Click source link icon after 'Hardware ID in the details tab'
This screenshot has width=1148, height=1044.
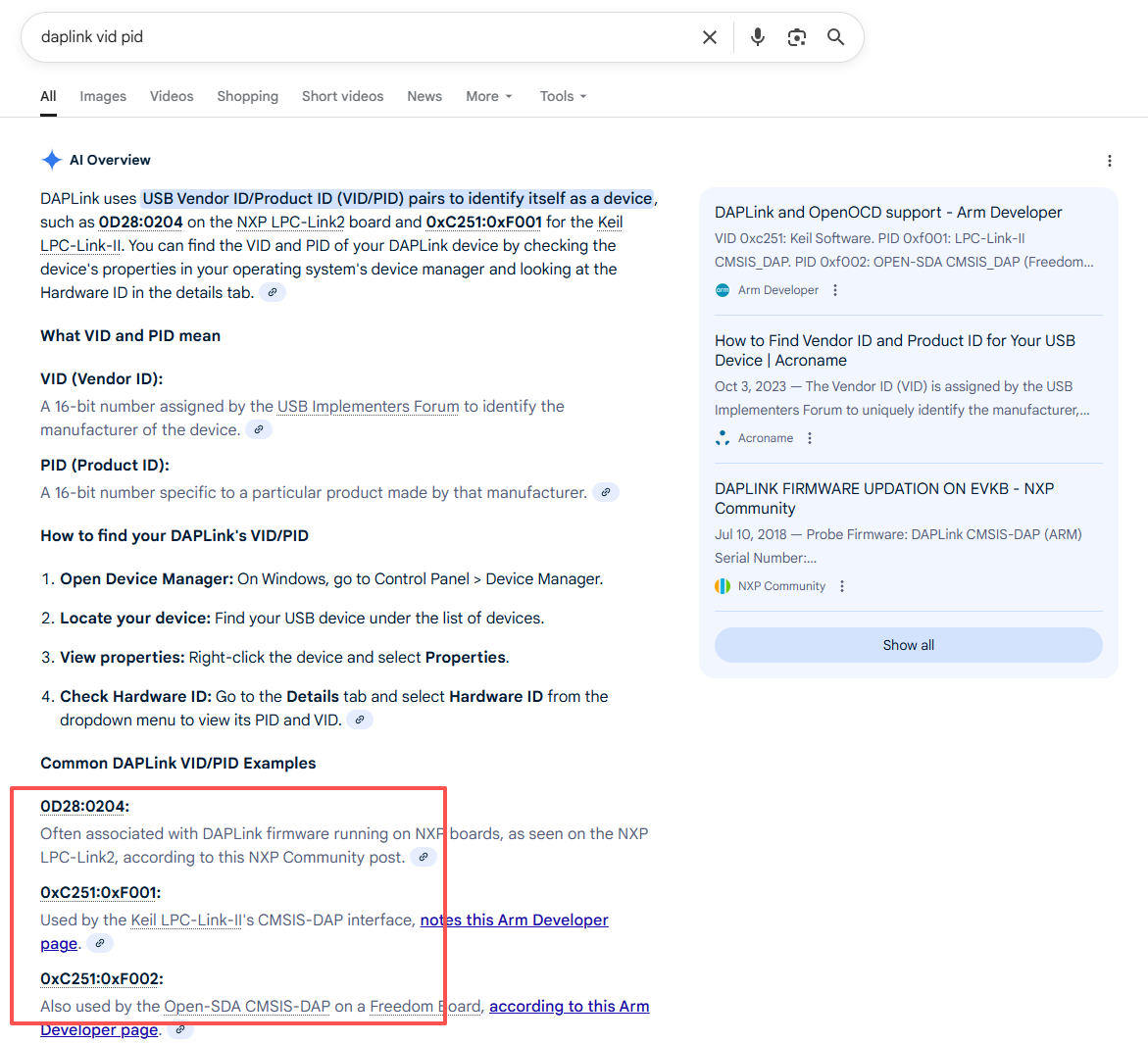click(x=273, y=292)
